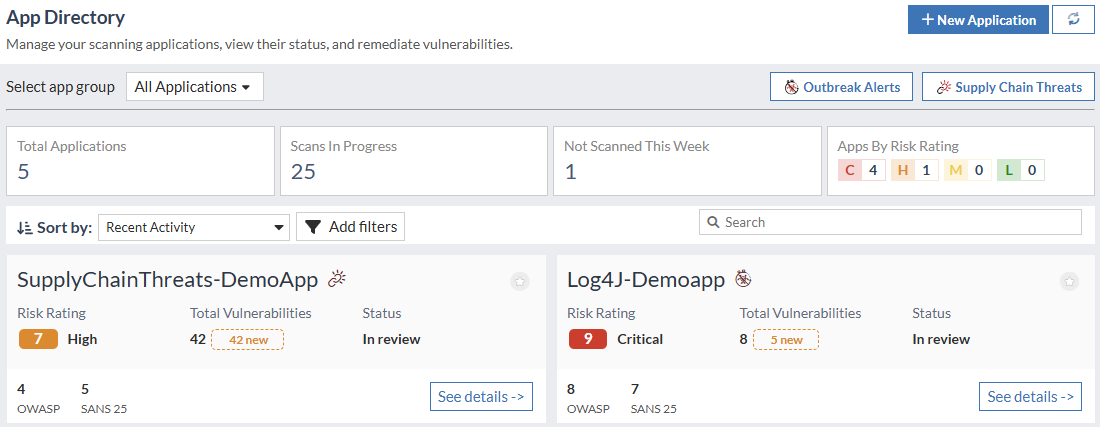Star the SupplyChainThreats-DemoApp as favorite
This screenshot has width=1100, height=427.
tap(520, 281)
